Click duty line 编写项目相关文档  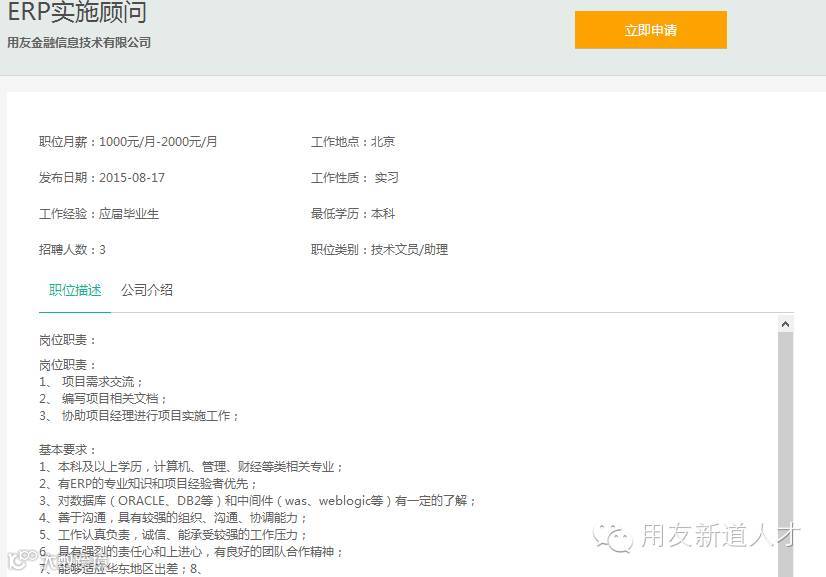coord(103,399)
